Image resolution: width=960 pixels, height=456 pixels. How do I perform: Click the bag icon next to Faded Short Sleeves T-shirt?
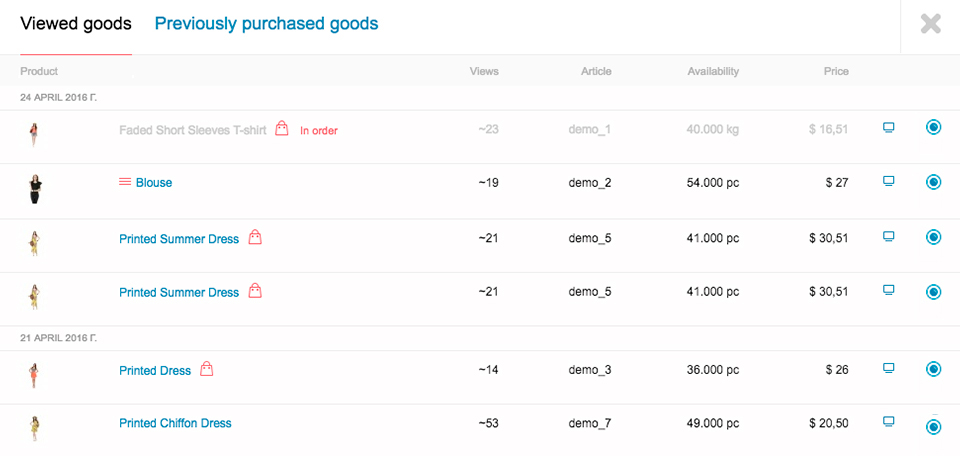click(x=282, y=129)
